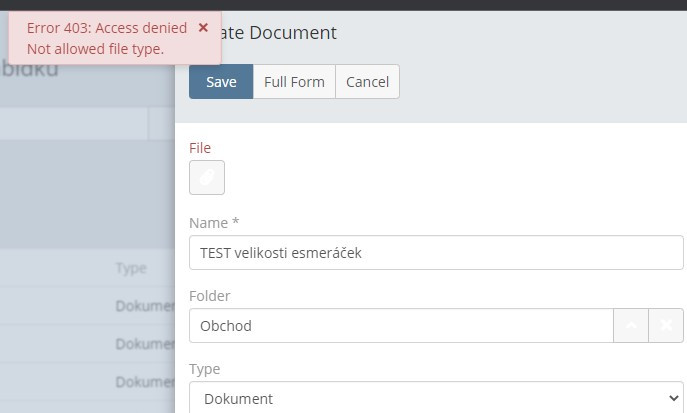687x413 pixels.
Task: Click the Folder field label
Action: 209,296
